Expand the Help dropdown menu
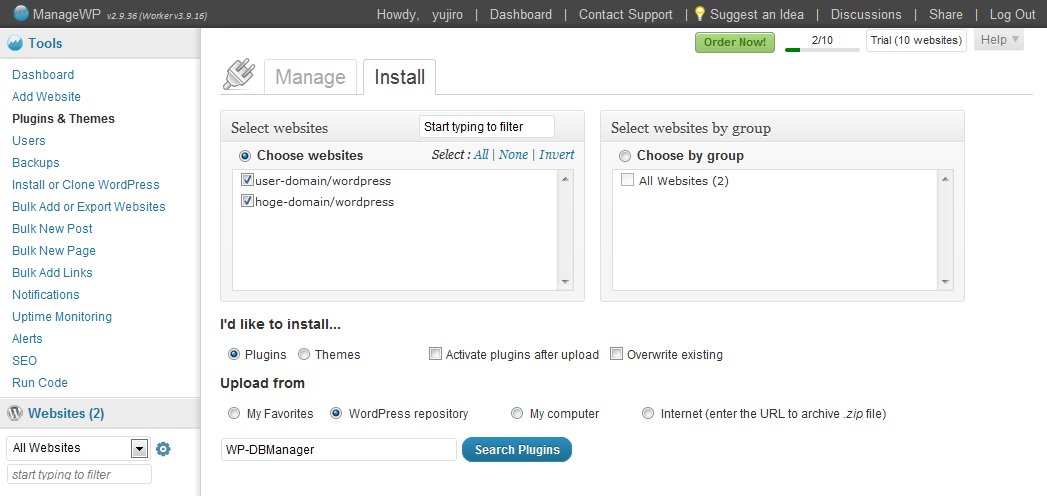Viewport: 1047px width, 496px height. (999, 40)
